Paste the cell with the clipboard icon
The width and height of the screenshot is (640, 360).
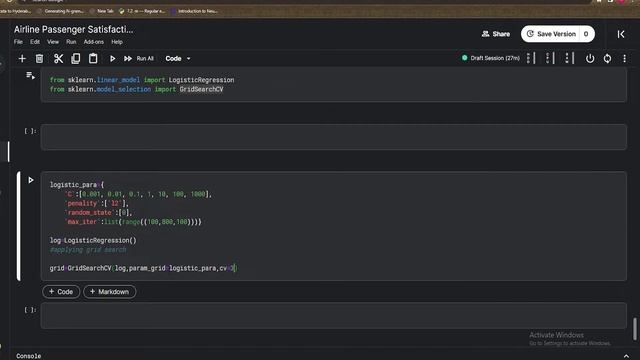(x=93, y=59)
